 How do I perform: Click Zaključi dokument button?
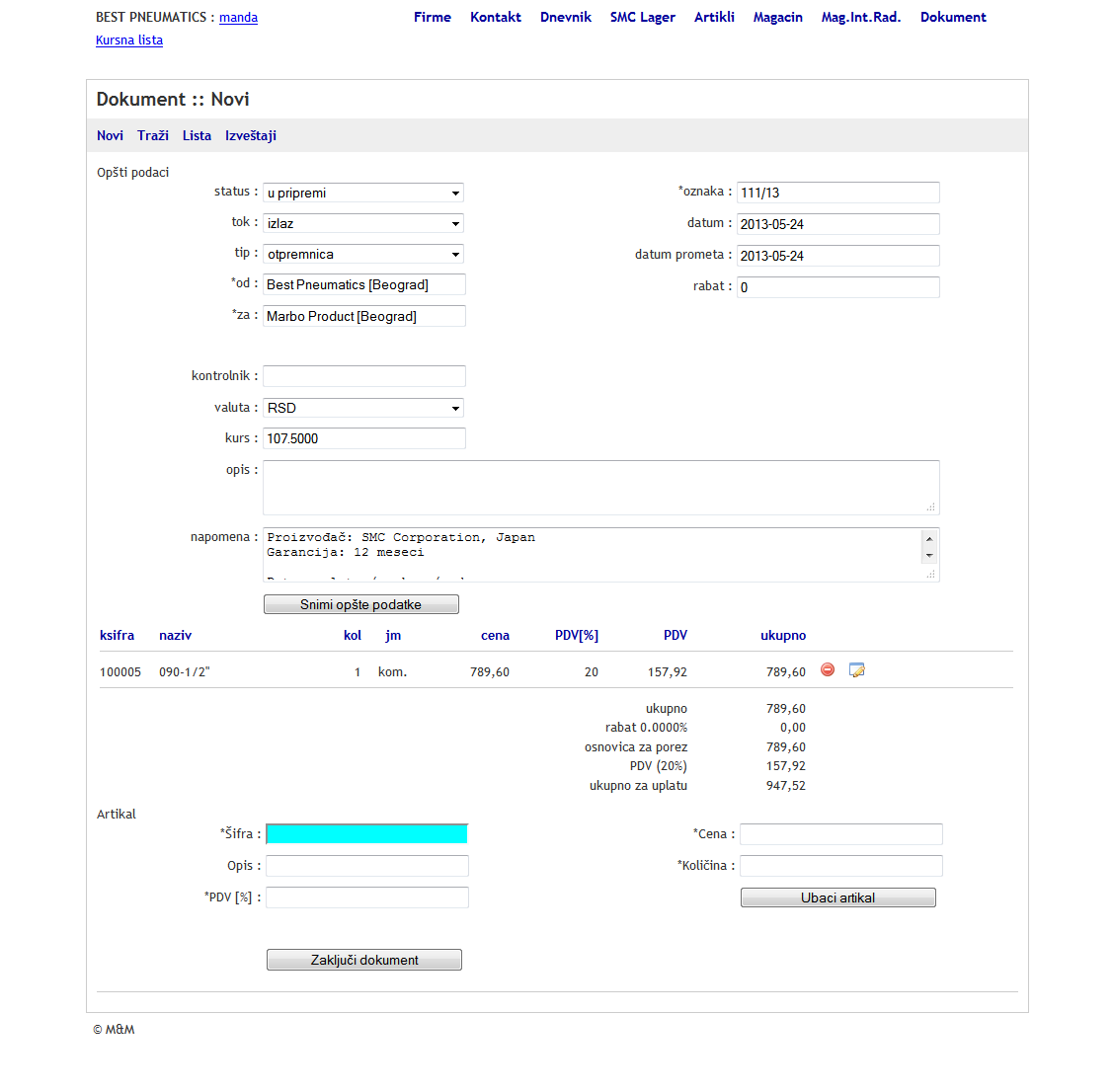364,960
